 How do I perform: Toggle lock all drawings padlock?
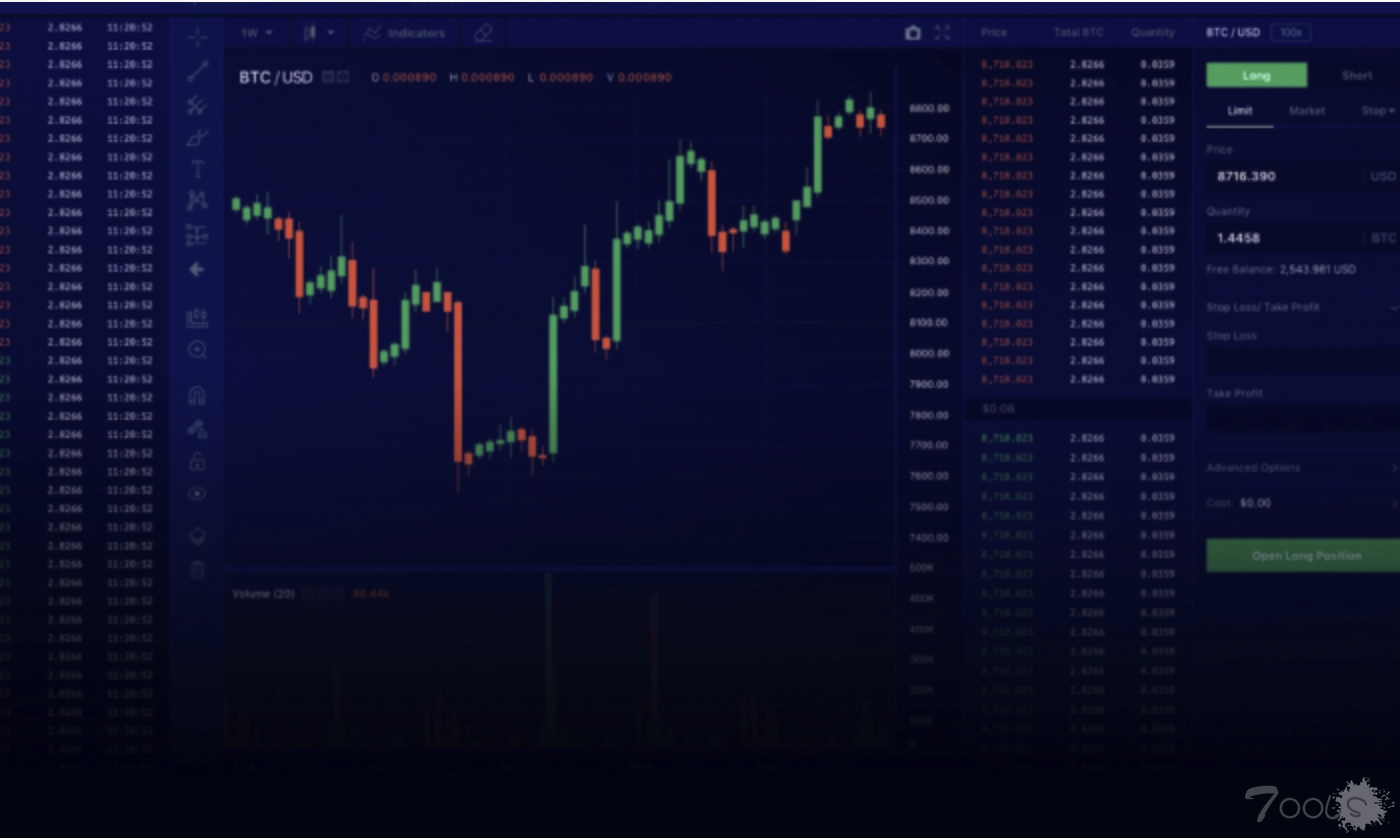197,461
